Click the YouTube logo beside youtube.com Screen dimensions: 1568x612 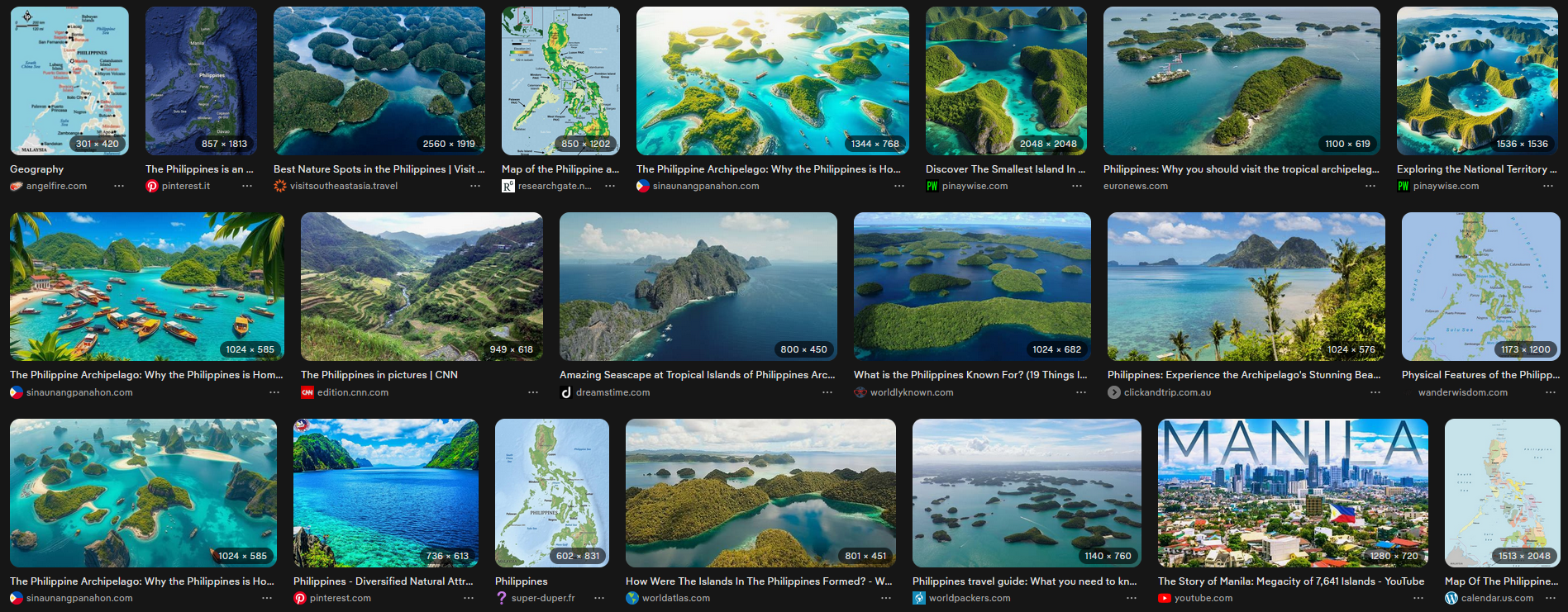[x=1165, y=599]
